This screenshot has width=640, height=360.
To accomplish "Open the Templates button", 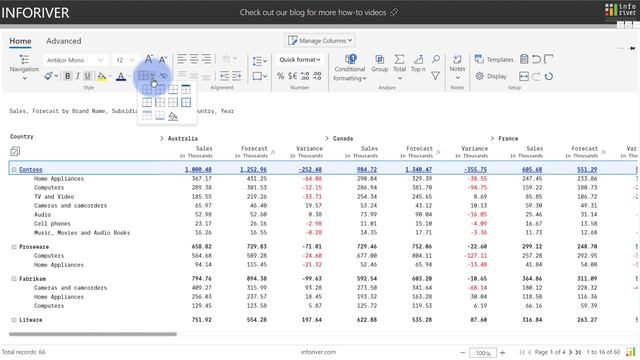I will (494, 60).
